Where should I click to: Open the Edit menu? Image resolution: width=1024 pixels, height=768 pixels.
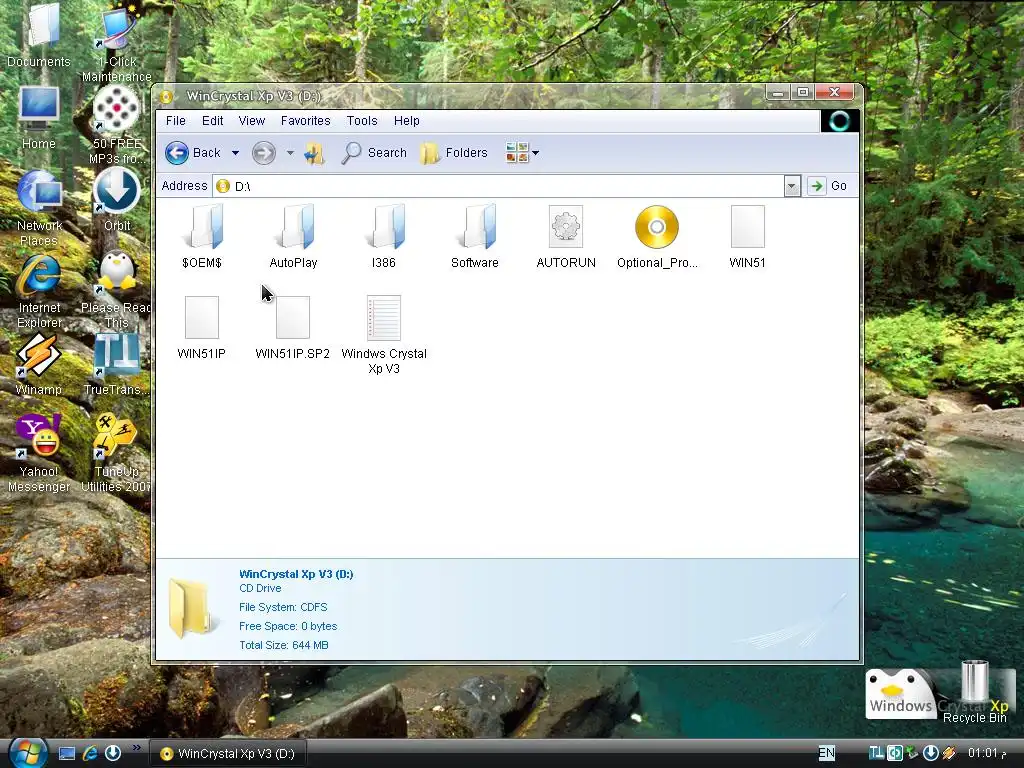[212, 121]
